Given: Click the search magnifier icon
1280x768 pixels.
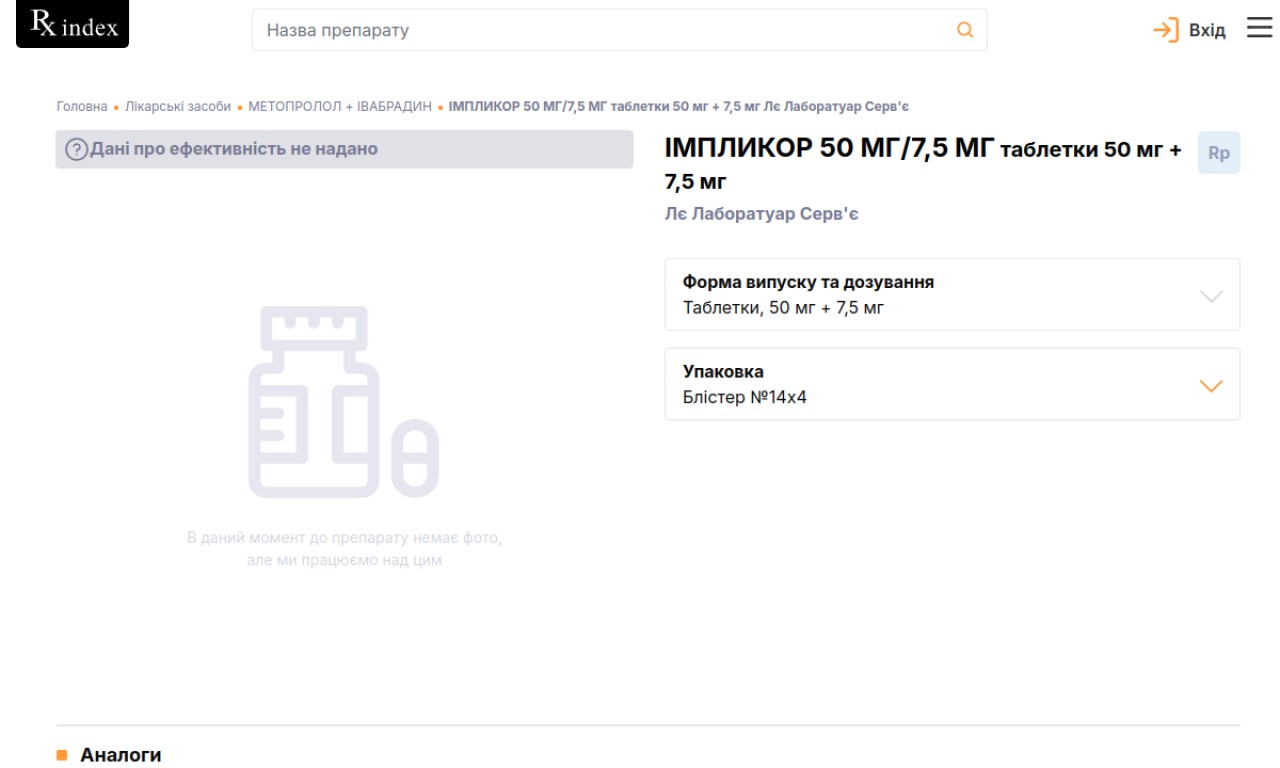Looking at the screenshot, I should (x=965, y=30).
